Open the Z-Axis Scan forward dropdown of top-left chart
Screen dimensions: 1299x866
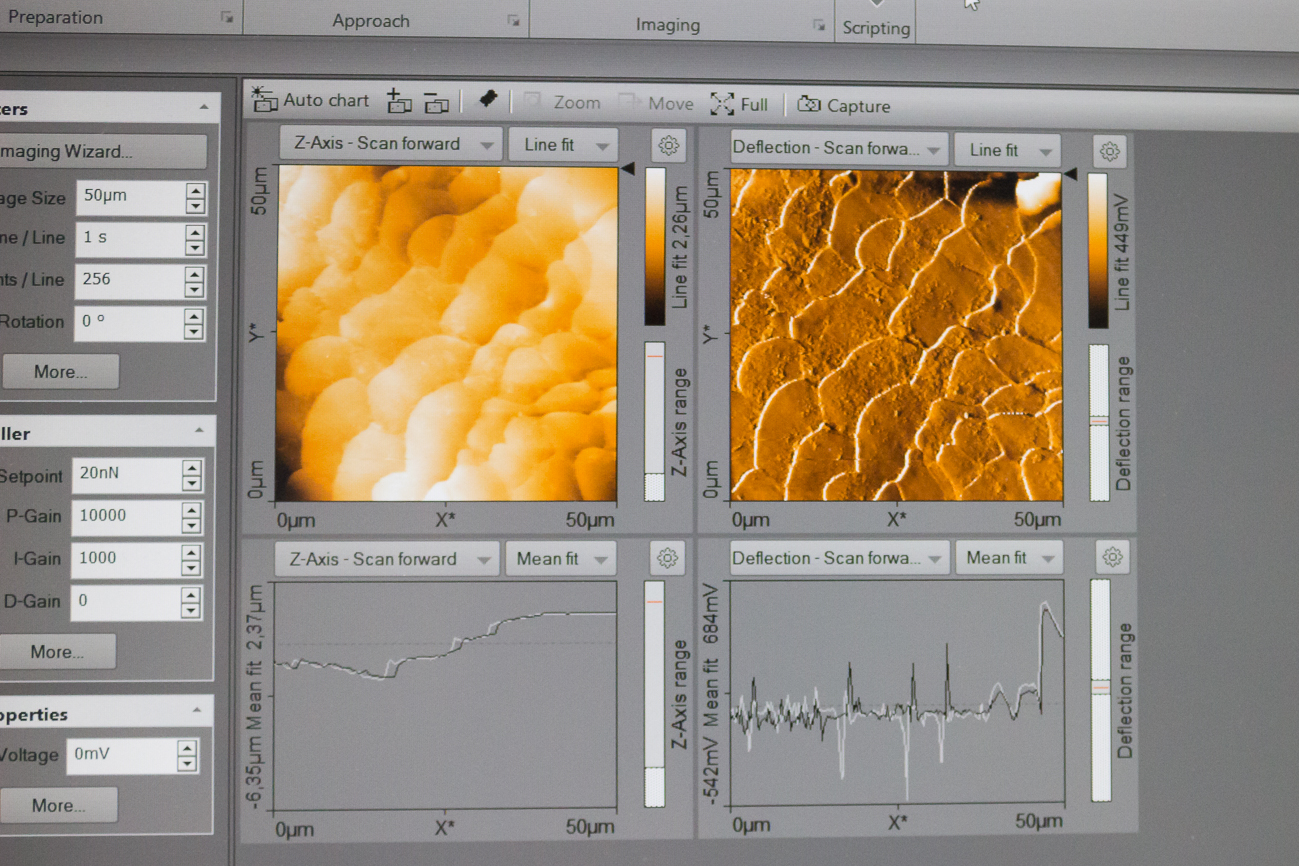pos(390,144)
